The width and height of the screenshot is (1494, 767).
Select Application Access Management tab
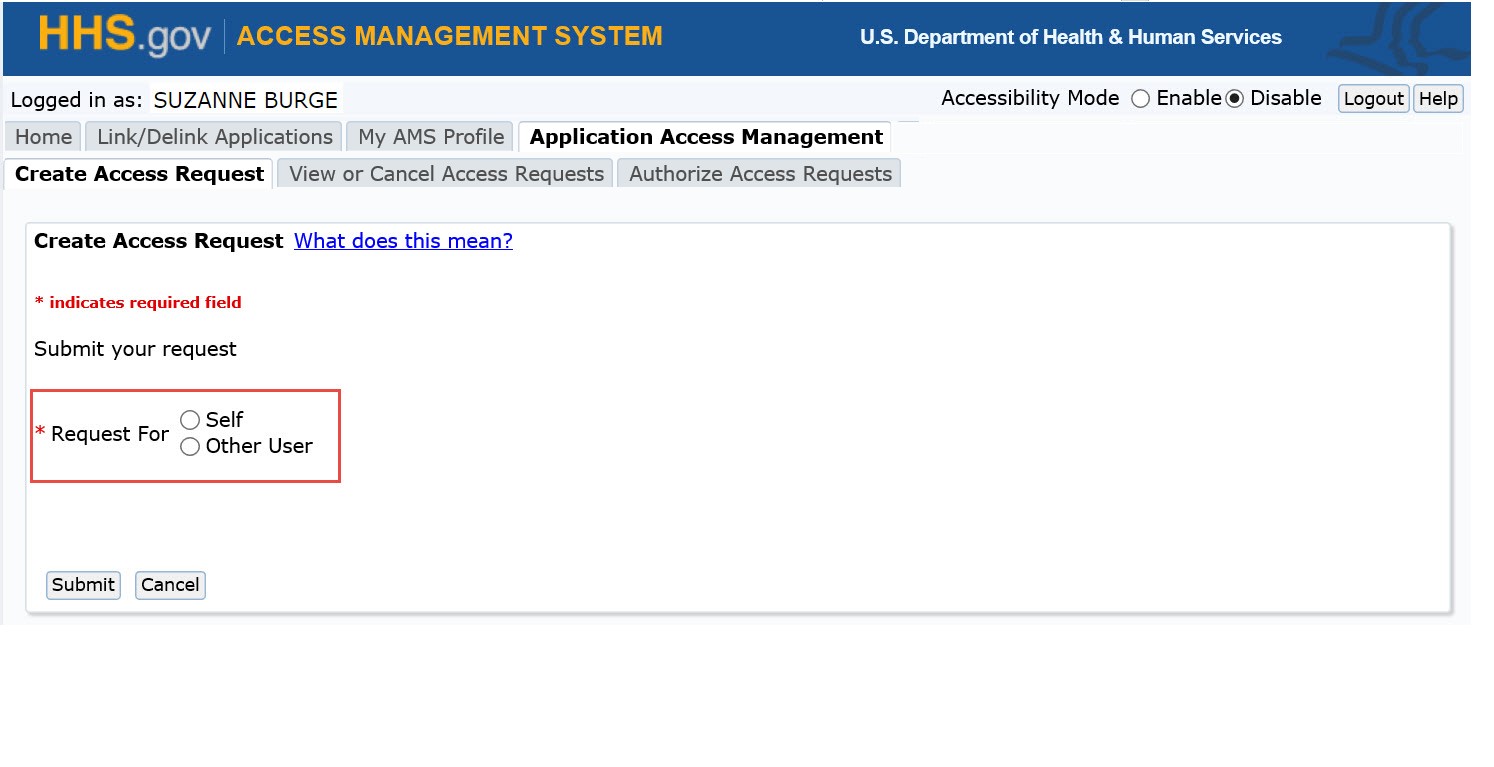coord(706,137)
